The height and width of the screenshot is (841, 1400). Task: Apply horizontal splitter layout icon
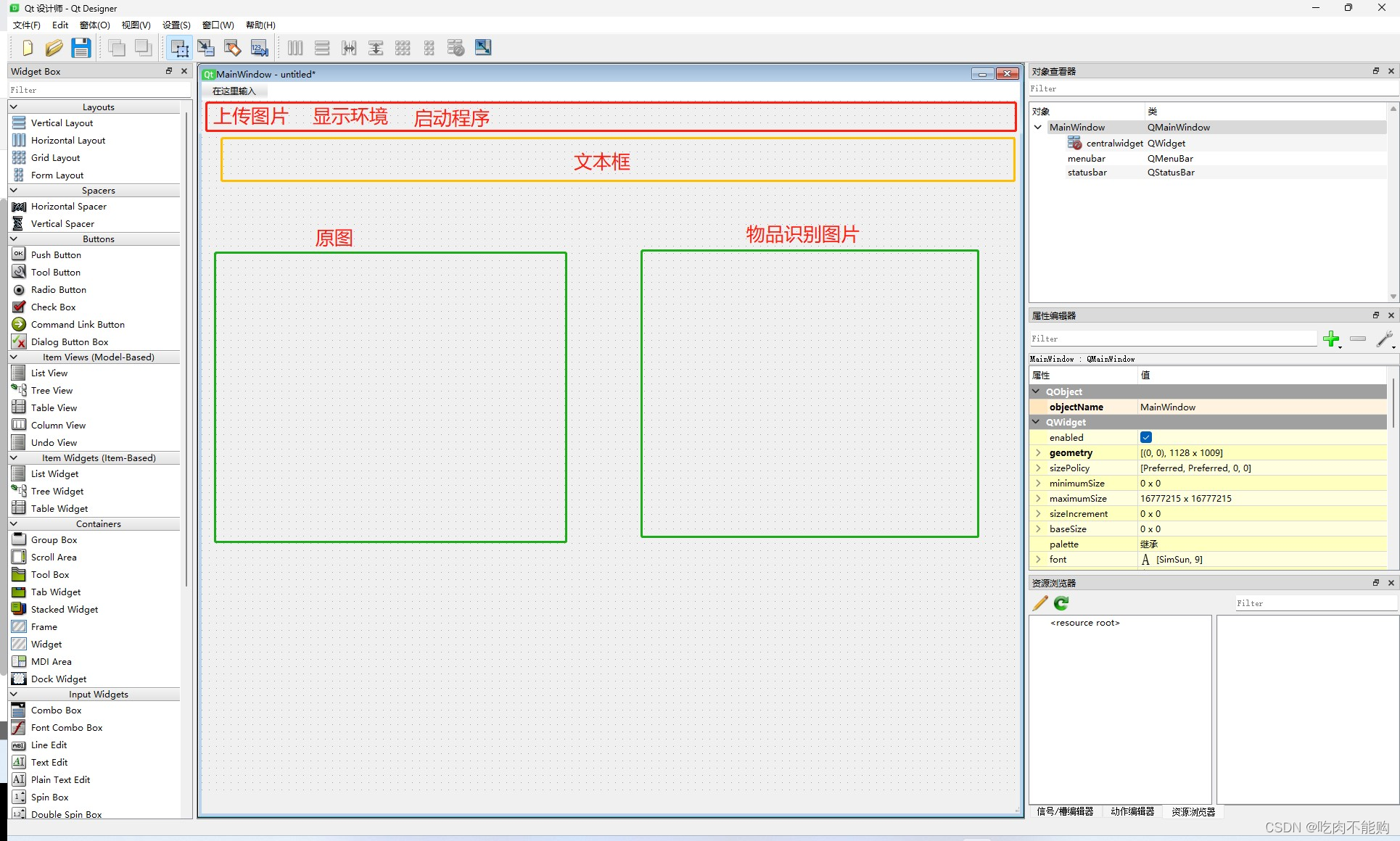[x=349, y=48]
